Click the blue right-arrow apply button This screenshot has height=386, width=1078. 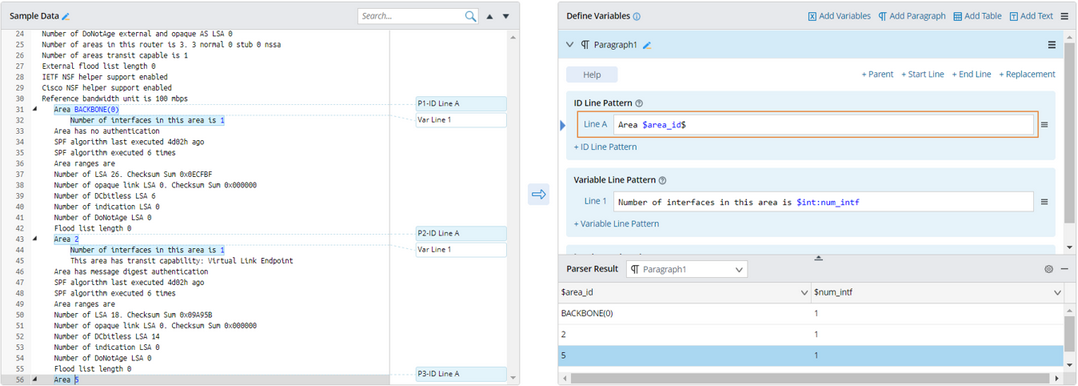point(538,195)
